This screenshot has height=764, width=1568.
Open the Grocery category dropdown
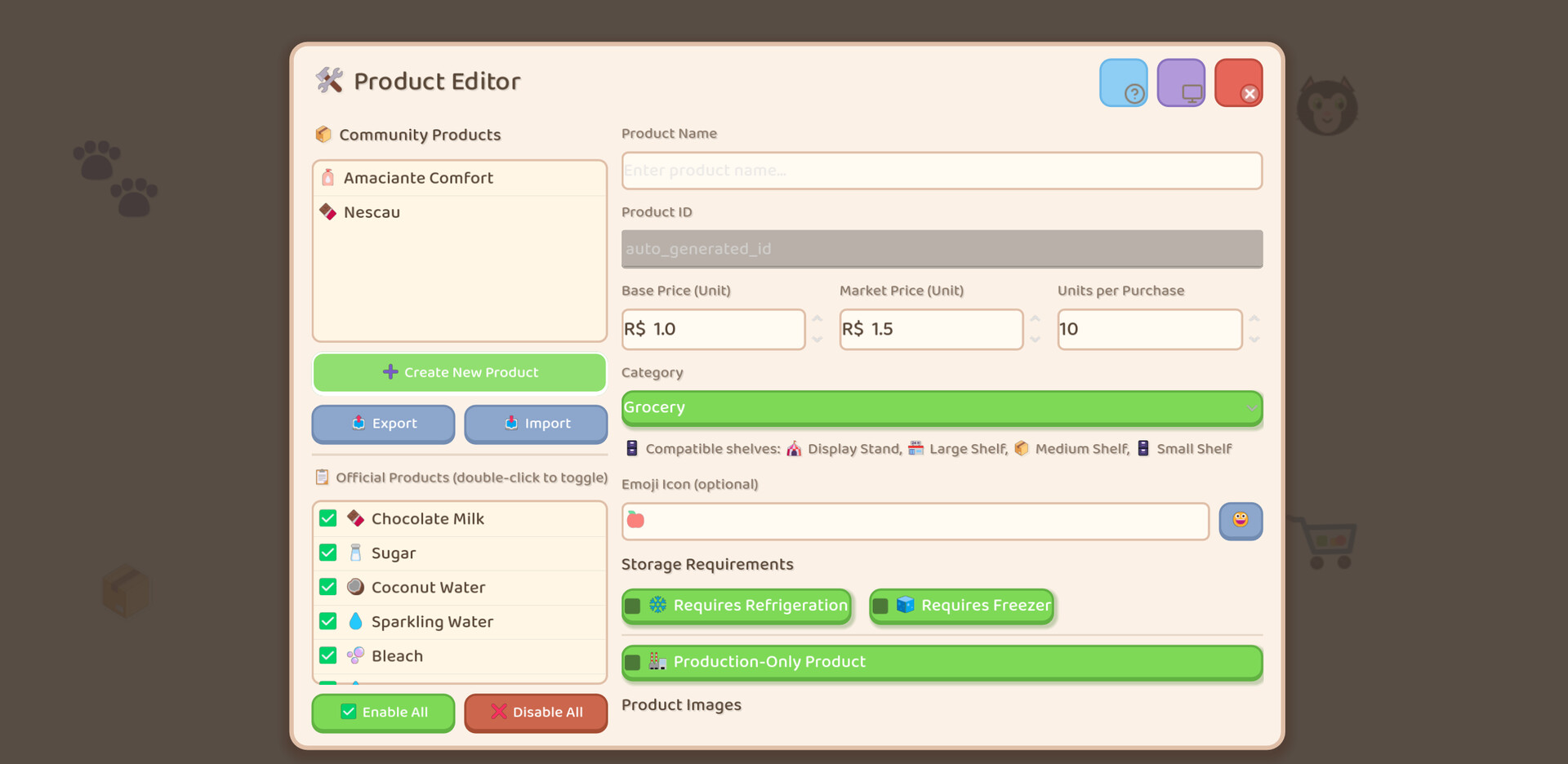point(941,407)
